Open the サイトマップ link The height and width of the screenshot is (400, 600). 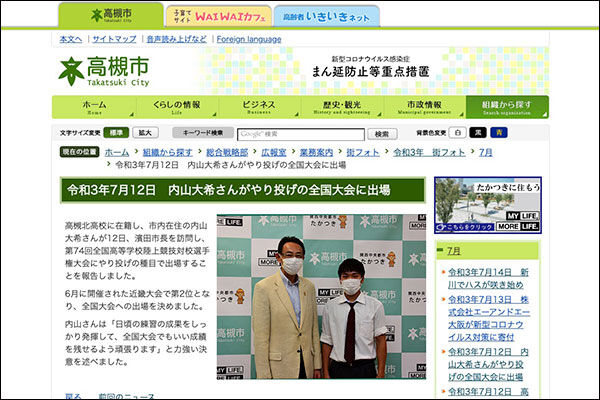point(114,39)
